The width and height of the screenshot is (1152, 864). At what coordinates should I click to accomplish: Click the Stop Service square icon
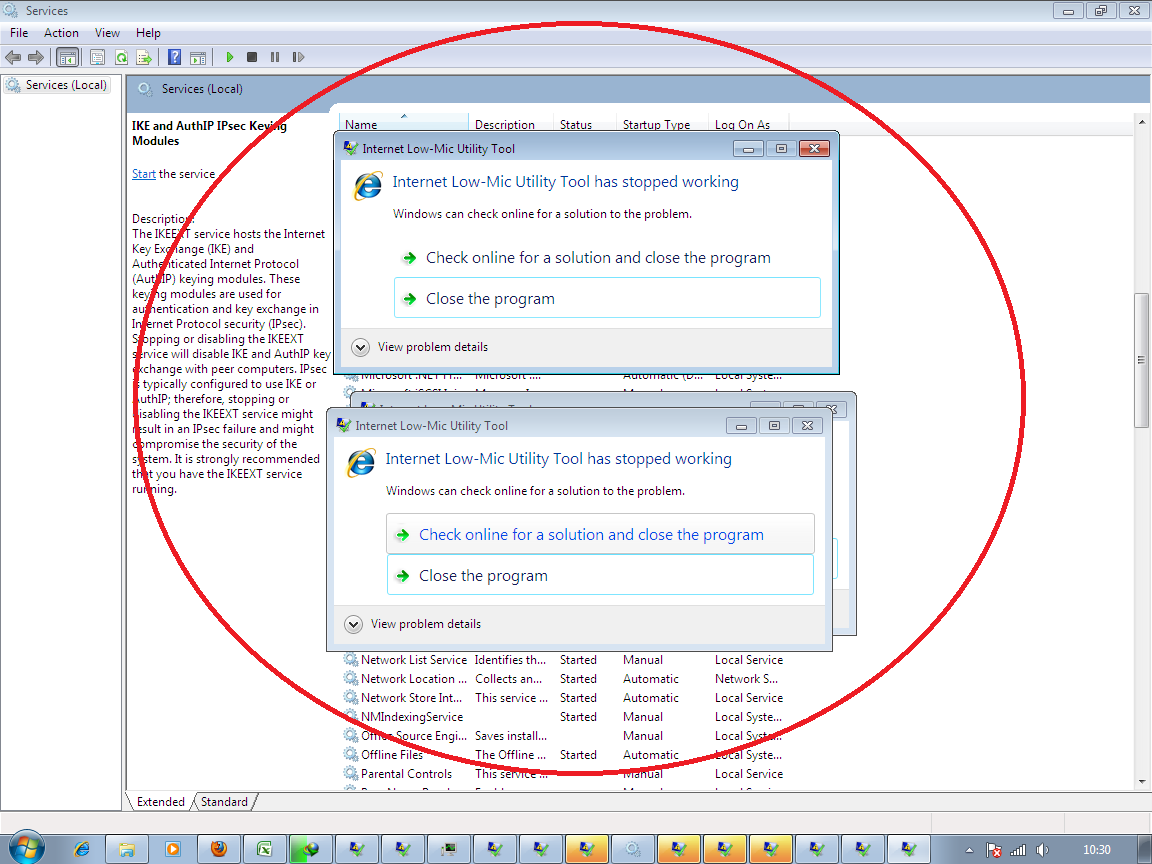coord(252,57)
